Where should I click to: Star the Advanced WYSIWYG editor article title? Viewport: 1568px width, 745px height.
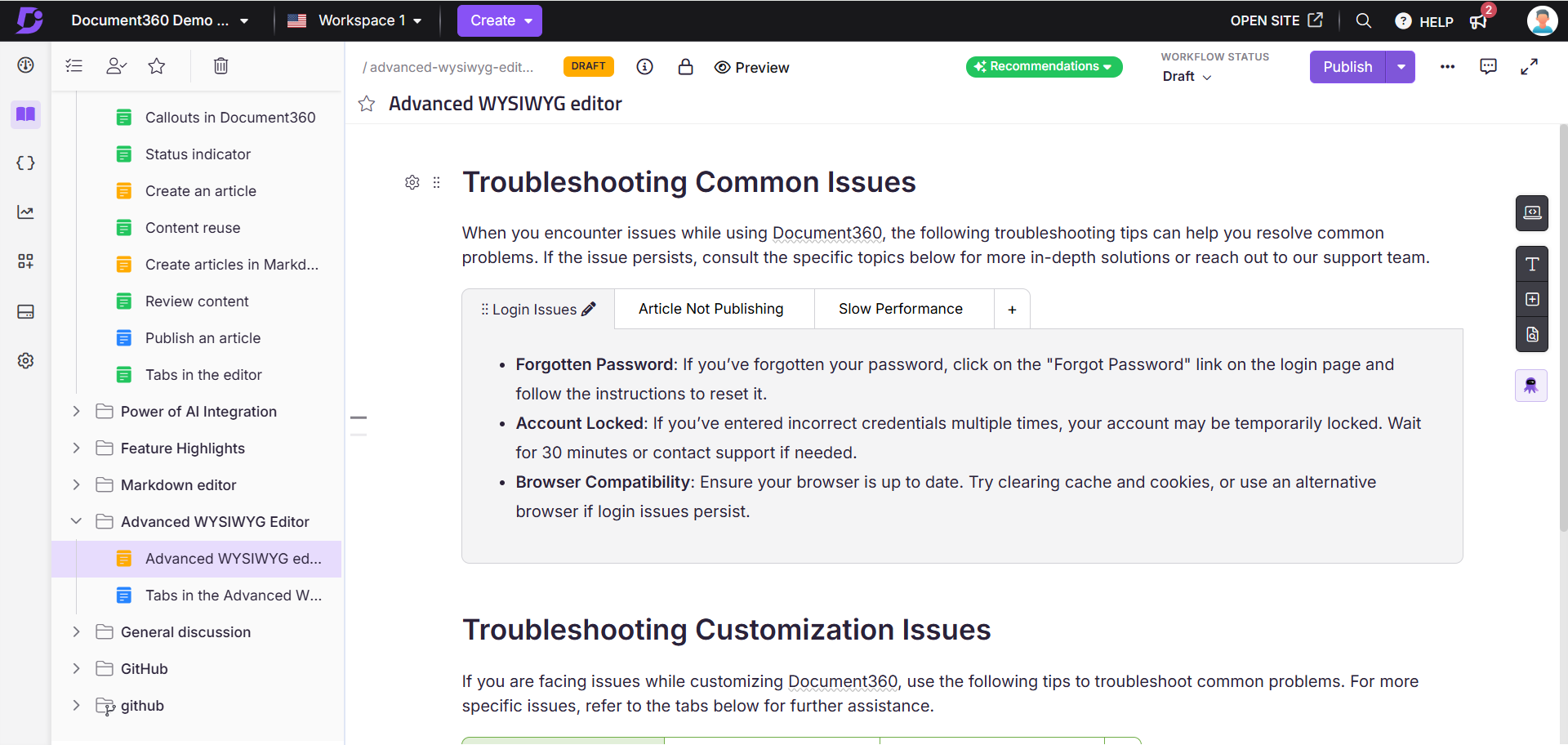[x=367, y=104]
